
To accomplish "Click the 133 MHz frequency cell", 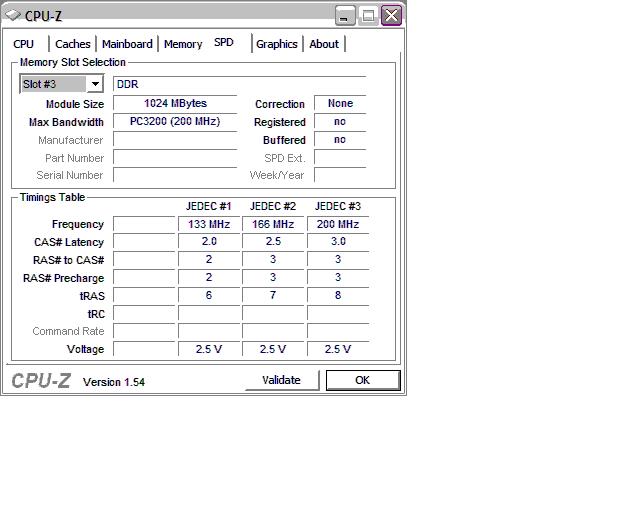I will (x=209, y=224).
